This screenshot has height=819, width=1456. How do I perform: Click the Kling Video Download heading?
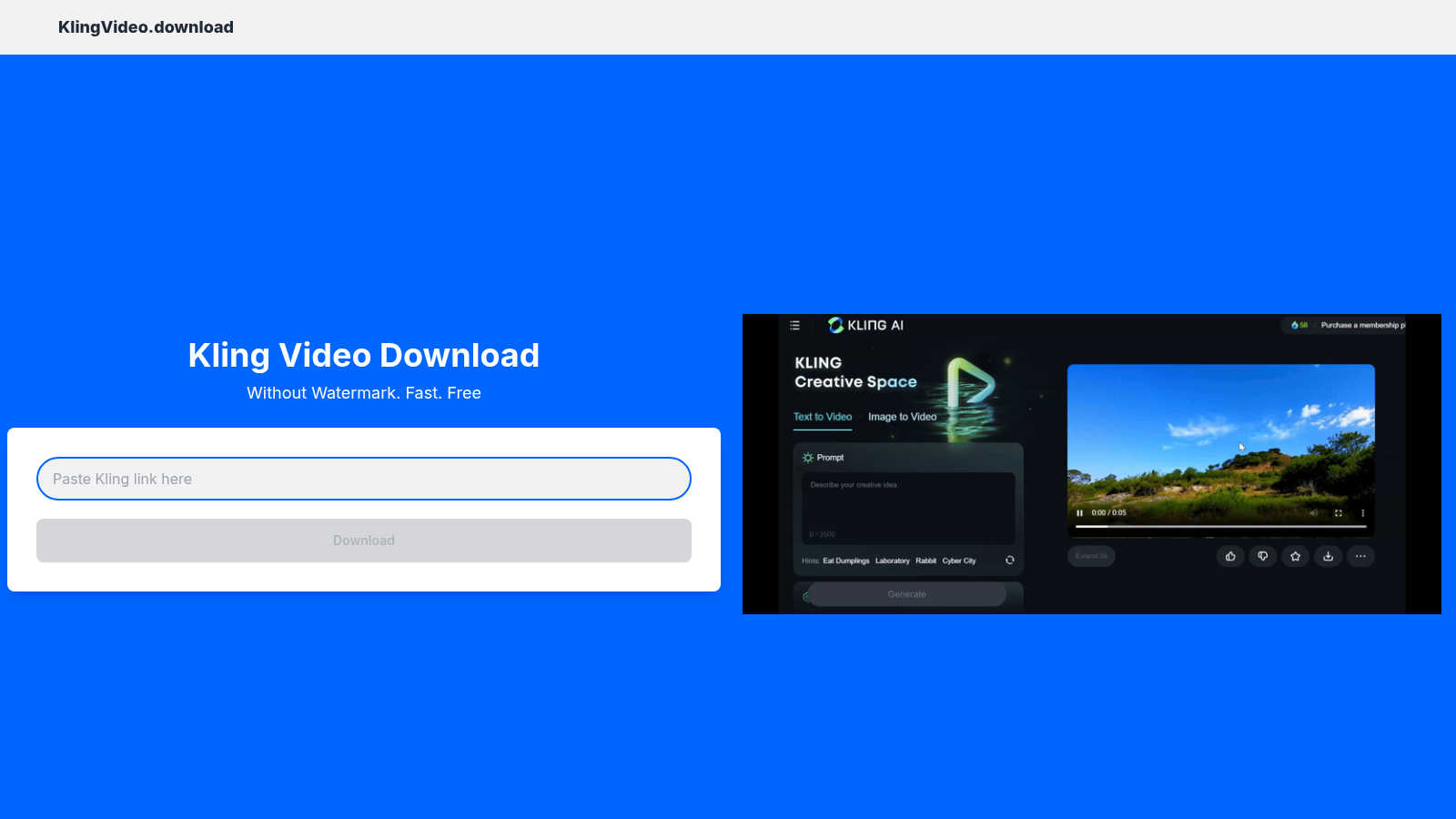coord(364,355)
